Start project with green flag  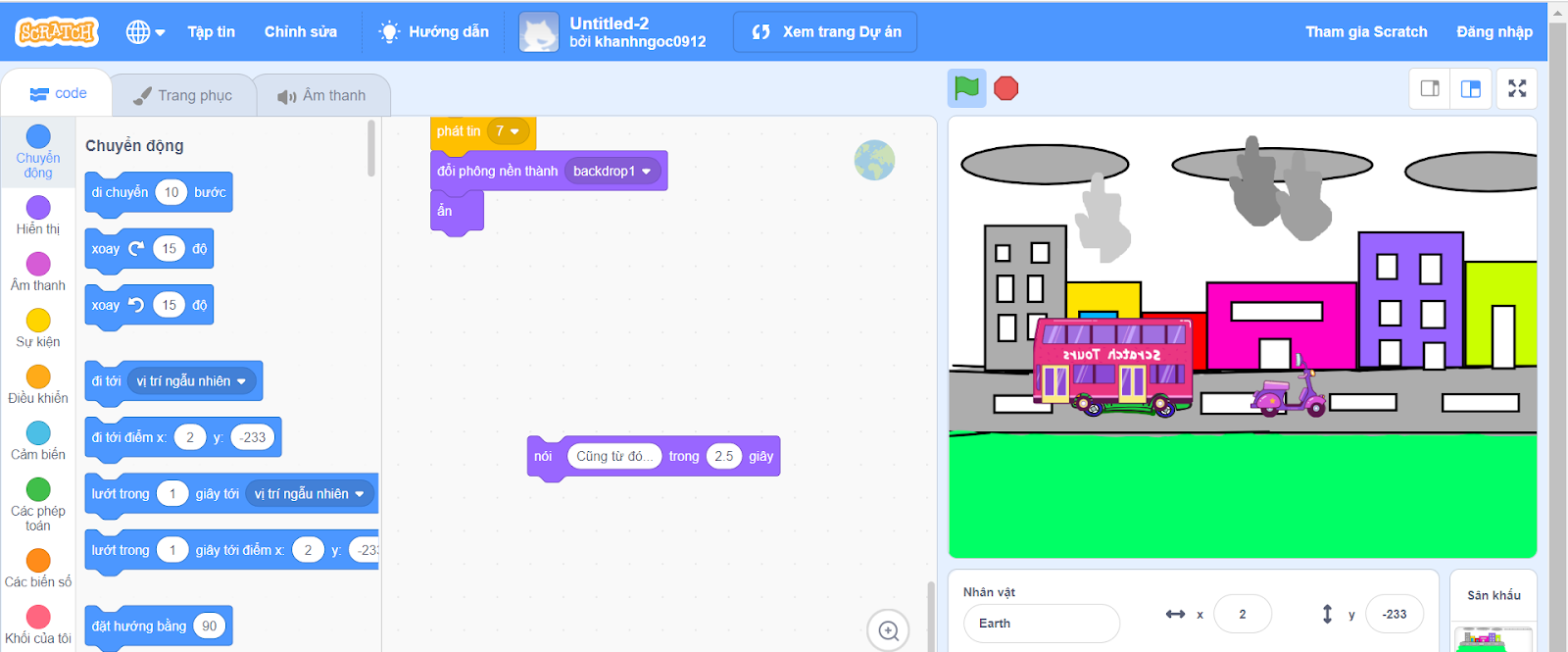tap(966, 88)
